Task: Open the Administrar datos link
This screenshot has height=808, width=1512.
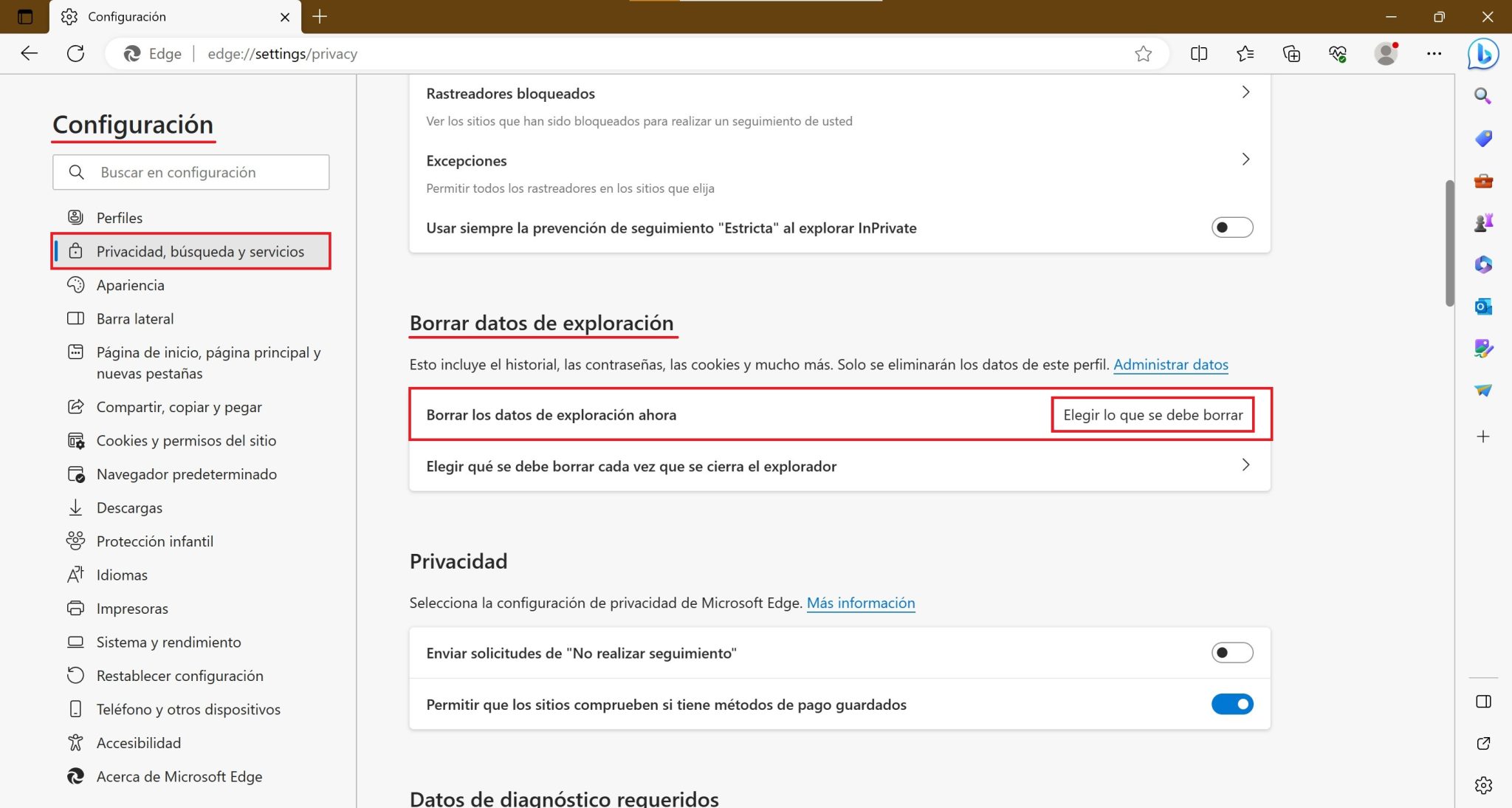Action: point(1171,364)
